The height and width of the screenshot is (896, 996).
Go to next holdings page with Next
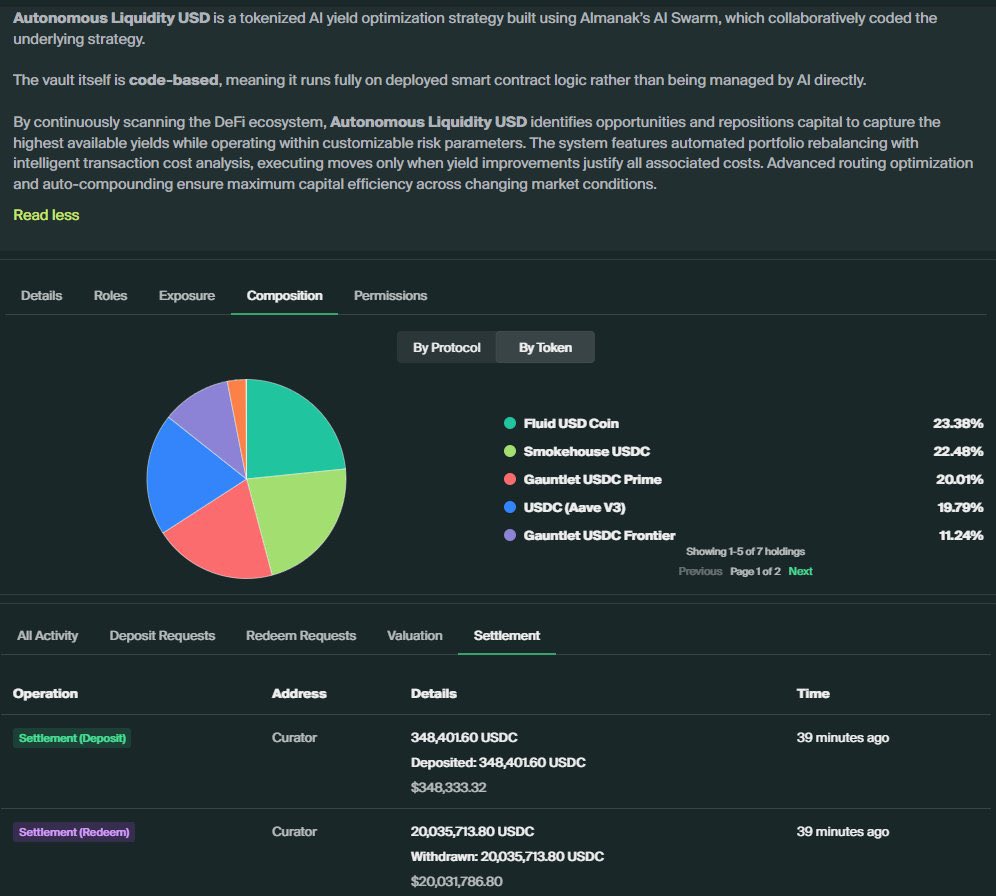pos(800,571)
